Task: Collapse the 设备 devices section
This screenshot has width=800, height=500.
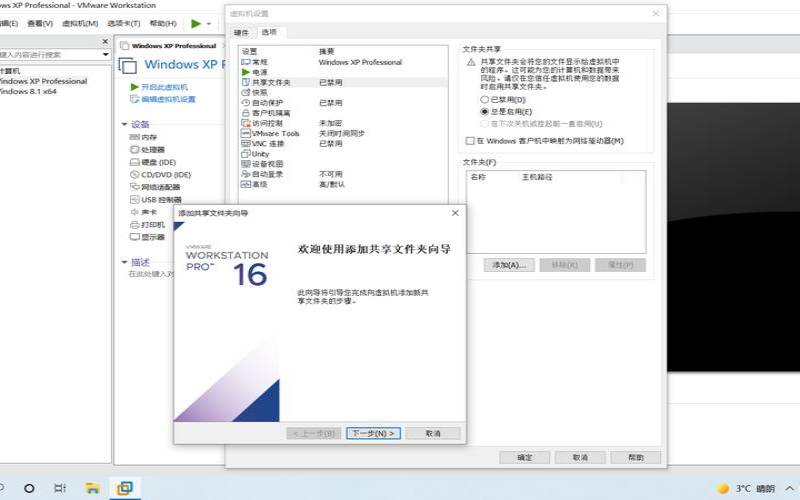Action: [124, 124]
